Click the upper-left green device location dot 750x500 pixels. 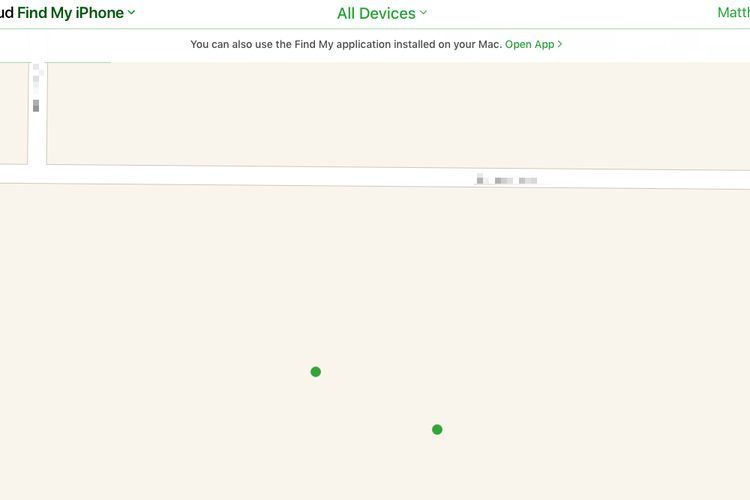(316, 372)
